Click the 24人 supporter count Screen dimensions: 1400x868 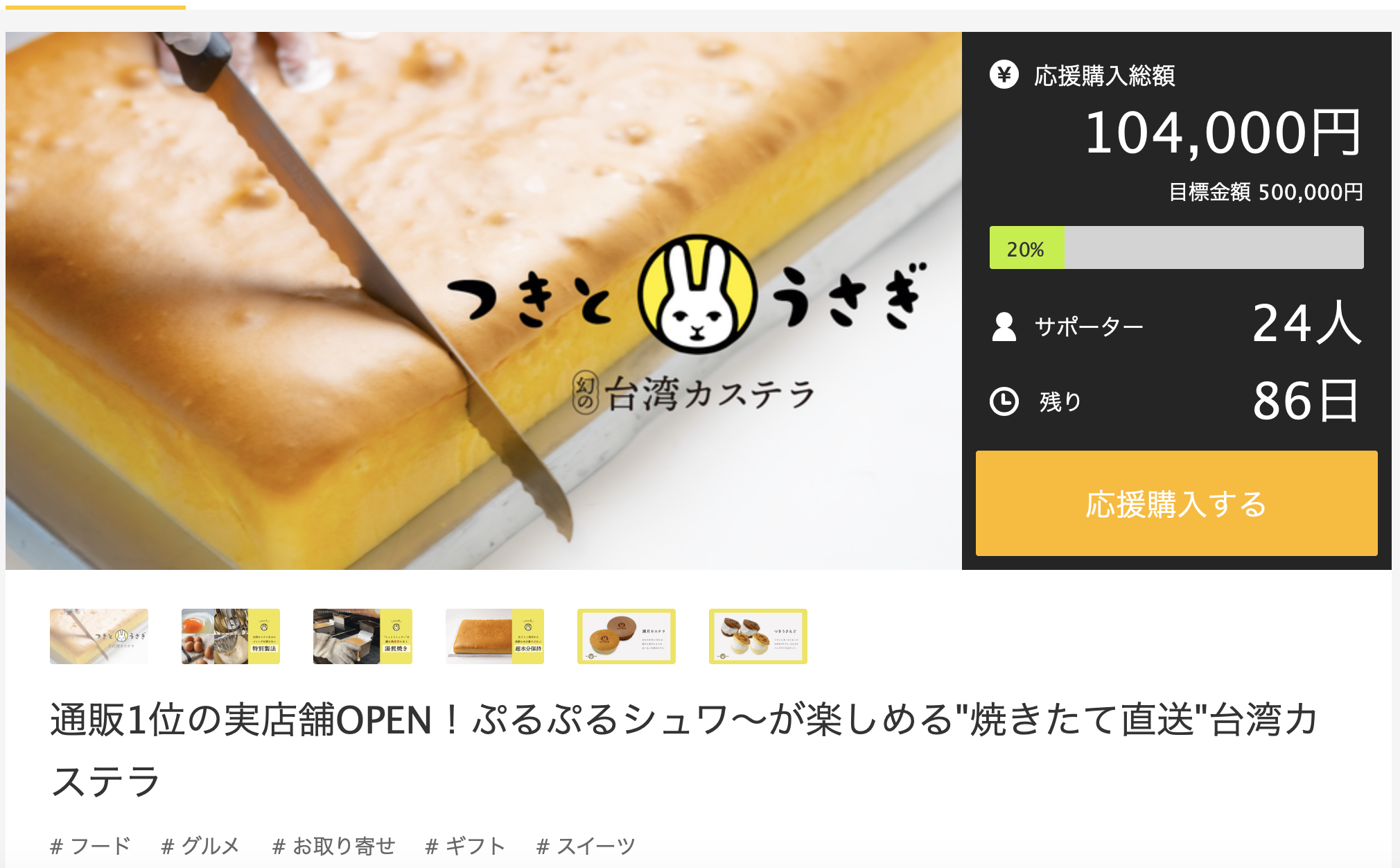1307,323
